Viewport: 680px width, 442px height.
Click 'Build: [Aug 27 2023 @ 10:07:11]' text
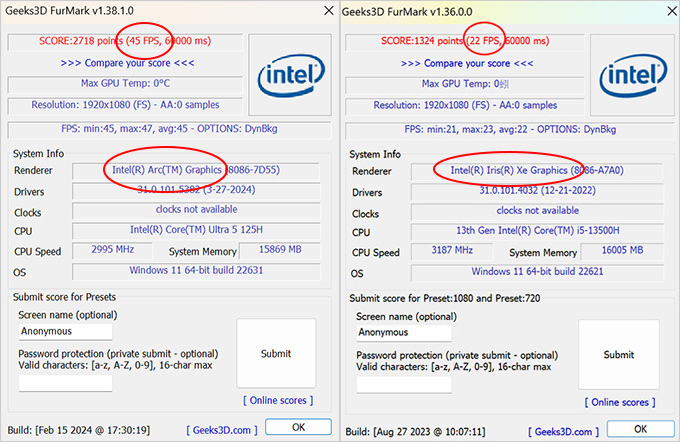pyautogui.click(x=415, y=432)
